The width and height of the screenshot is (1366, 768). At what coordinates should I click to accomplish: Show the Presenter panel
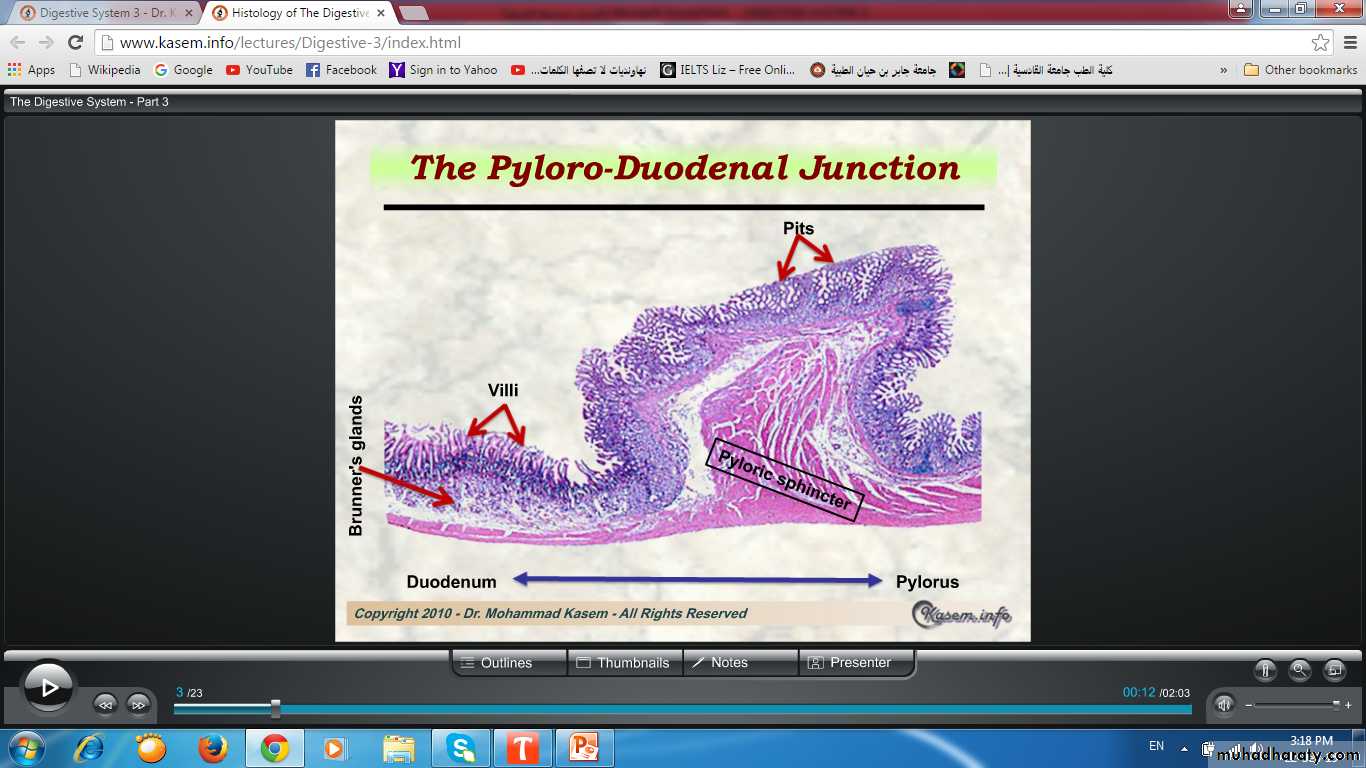pos(857,663)
